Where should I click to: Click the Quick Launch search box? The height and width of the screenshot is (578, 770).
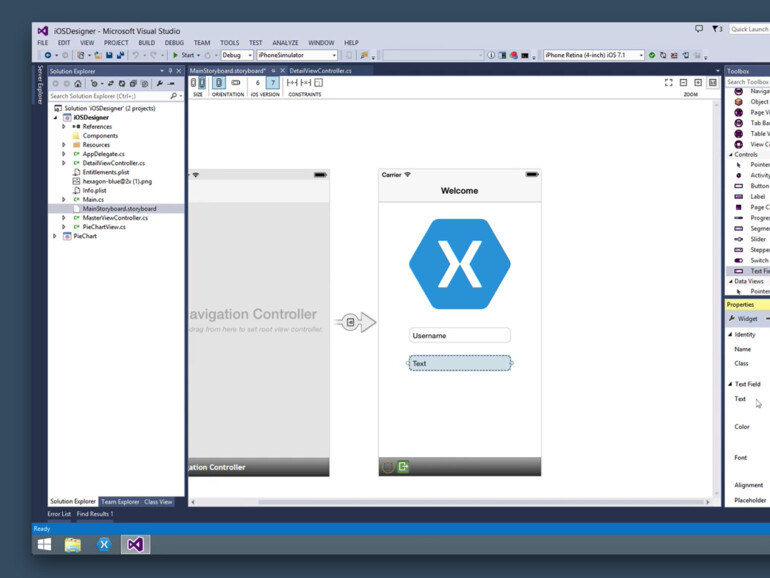point(749,29)
